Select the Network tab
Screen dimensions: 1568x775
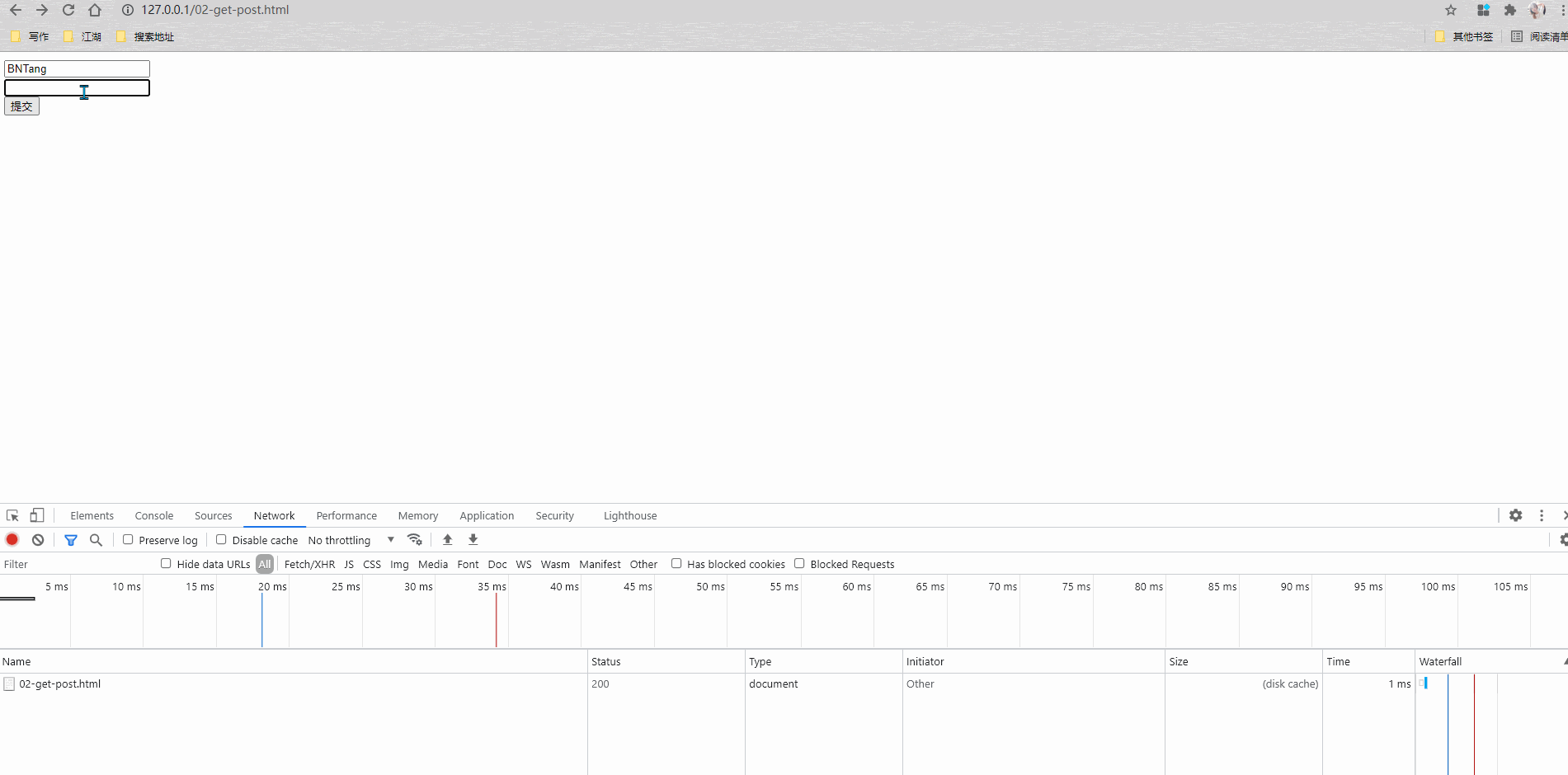coord(274,515)
